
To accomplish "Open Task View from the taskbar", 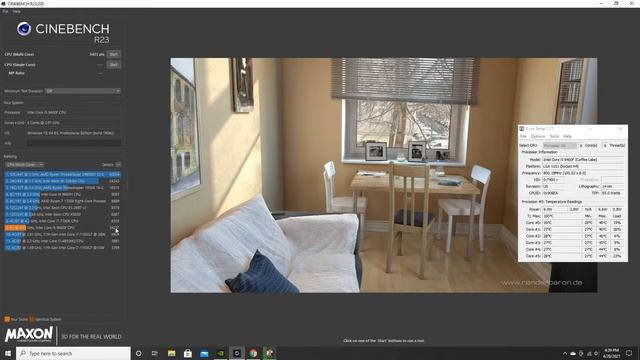I will click(155, 353).
